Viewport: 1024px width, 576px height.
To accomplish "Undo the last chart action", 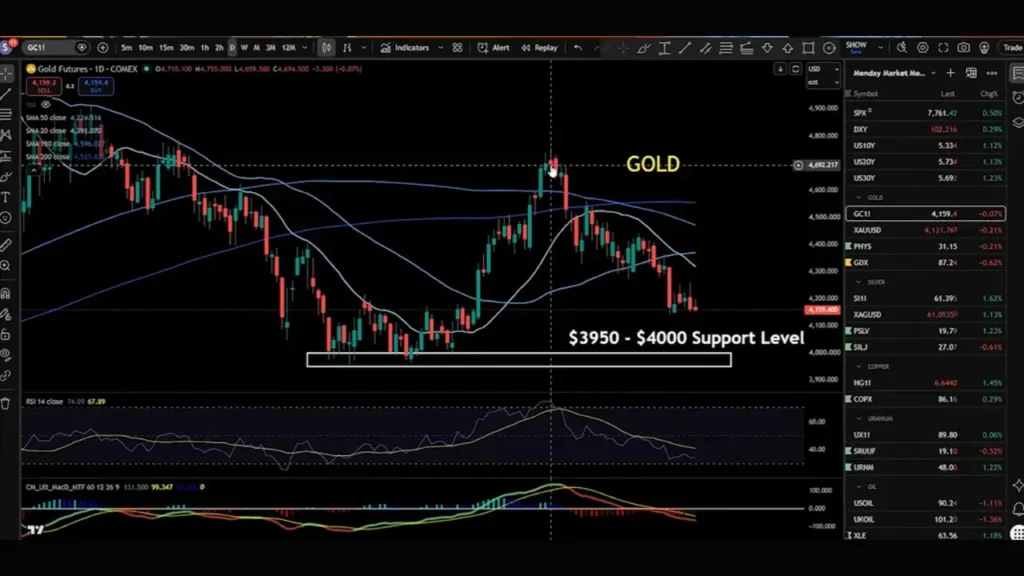I will pyautogui.click(x=578, y=48).
